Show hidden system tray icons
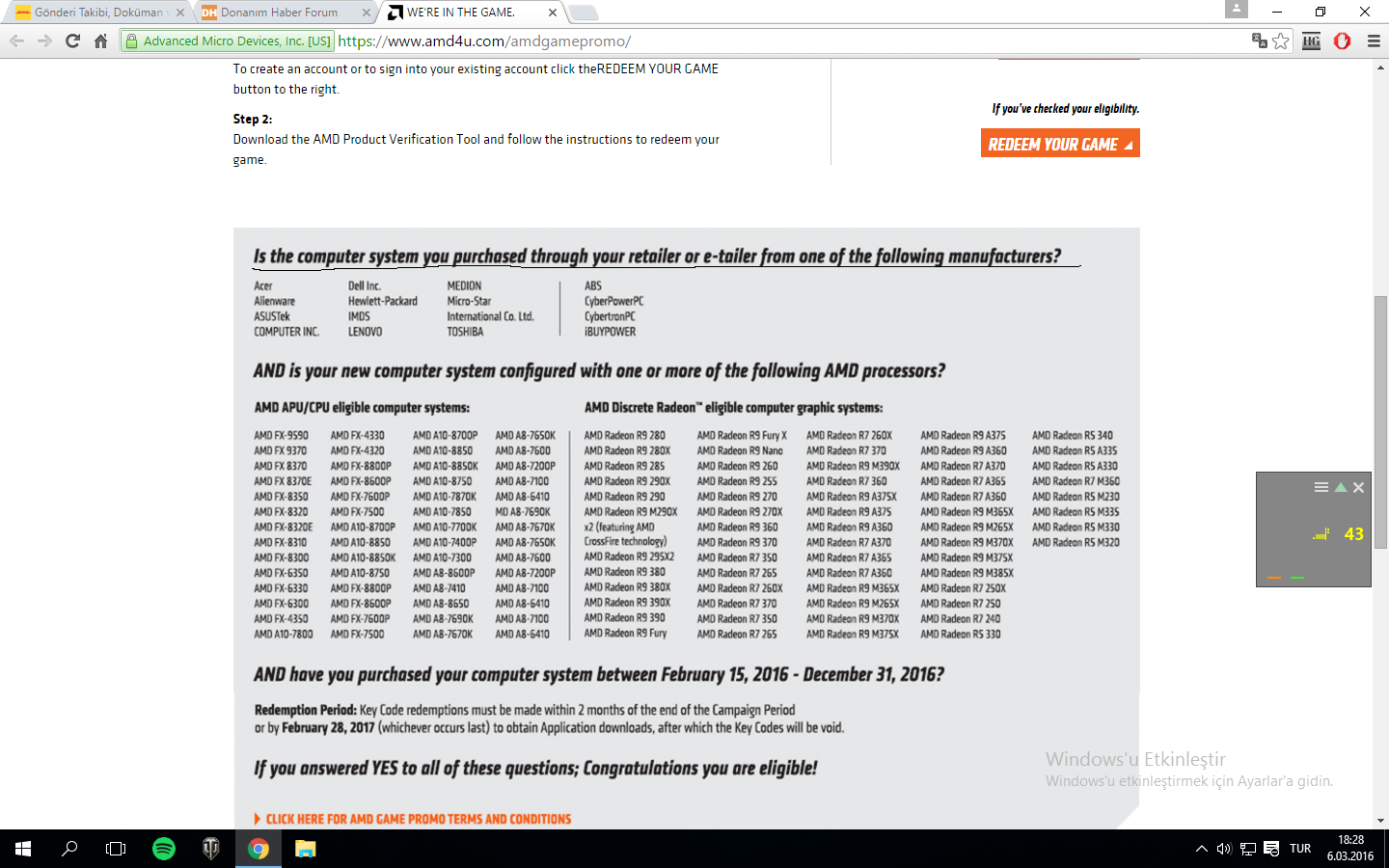 pos(1201,849)
